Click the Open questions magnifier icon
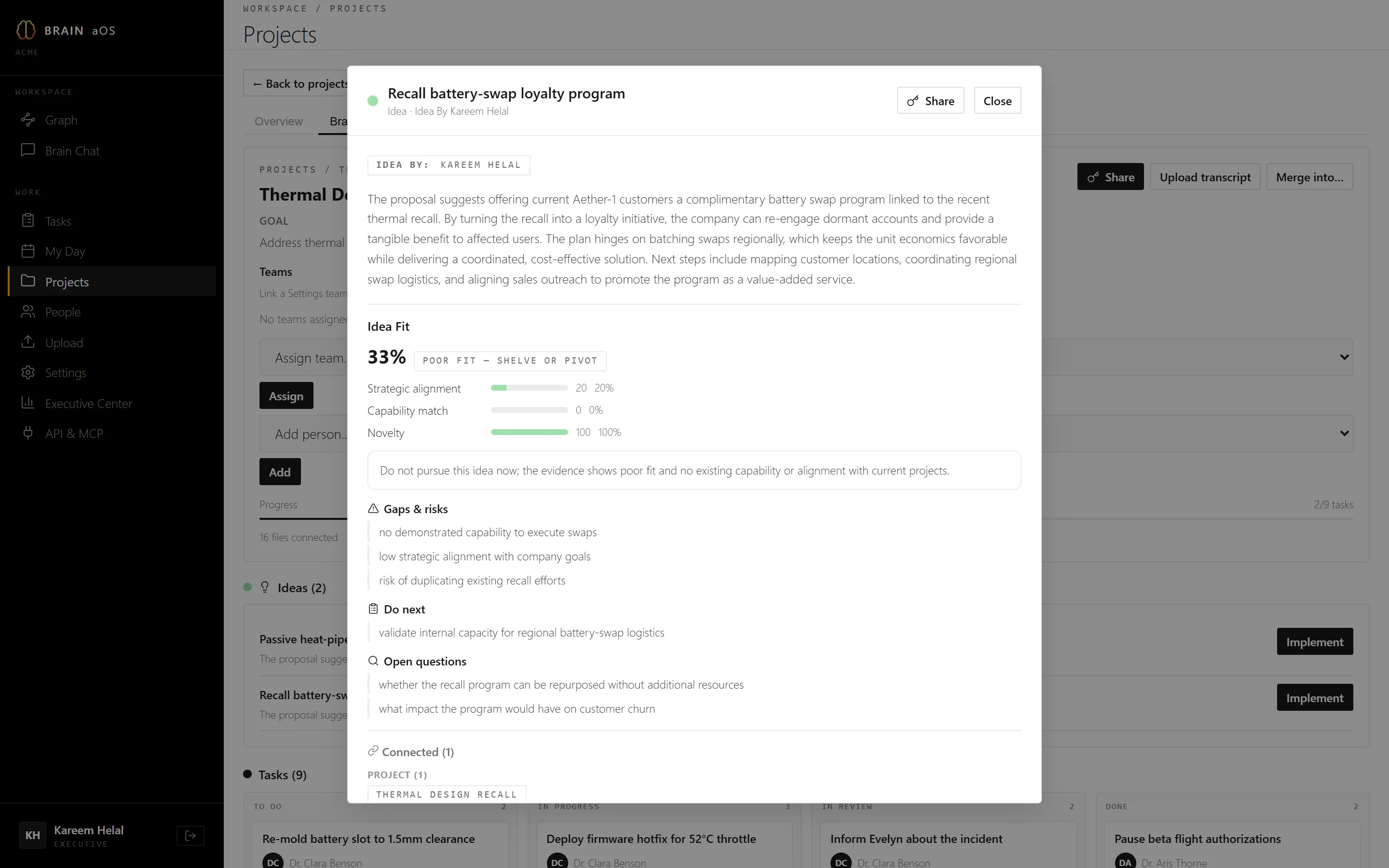1389x868 pixels. pyautogui.click(x=373, y=661)
